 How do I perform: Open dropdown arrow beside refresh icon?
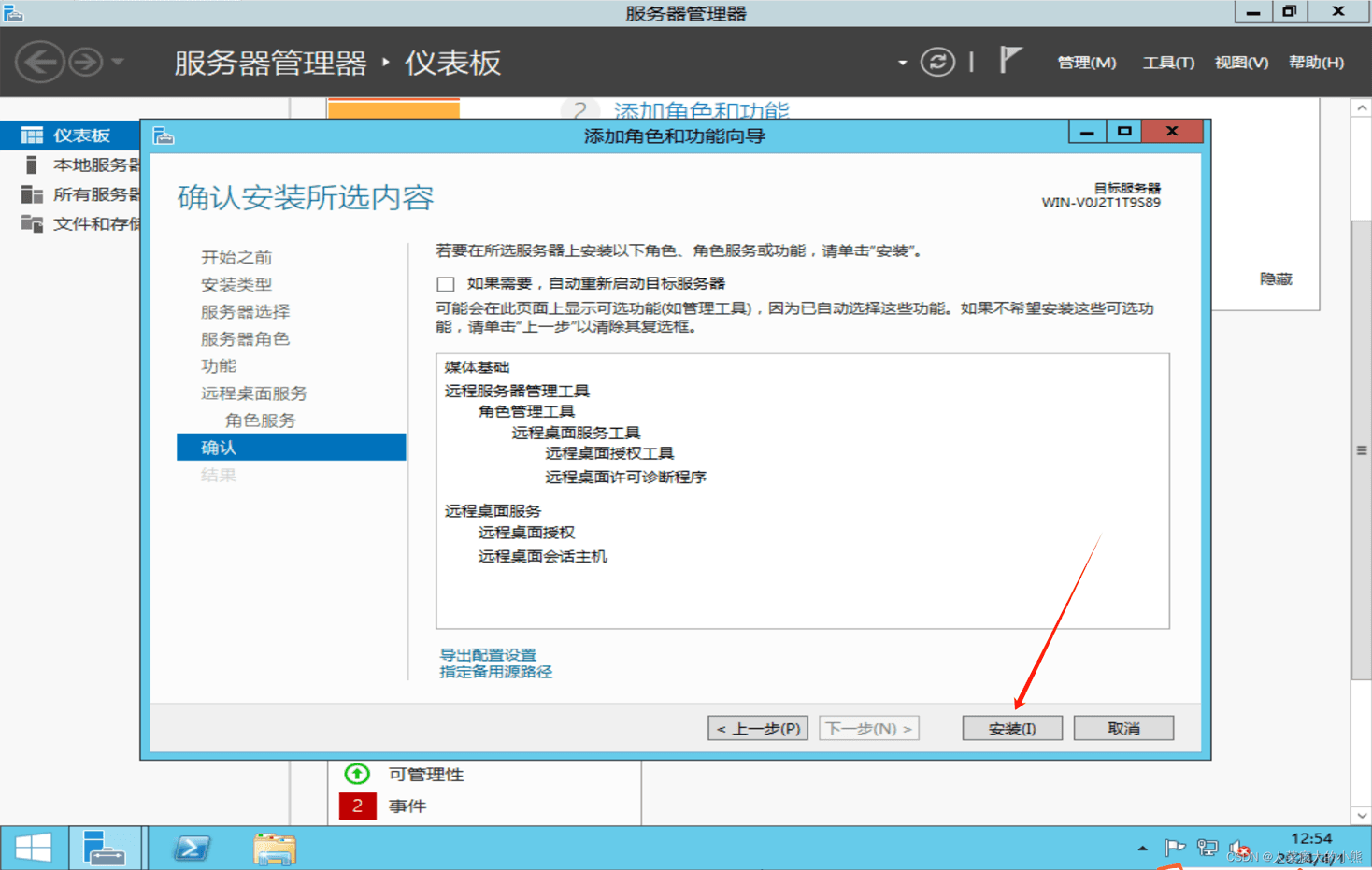pyautogui.click(x=902, y=63)
